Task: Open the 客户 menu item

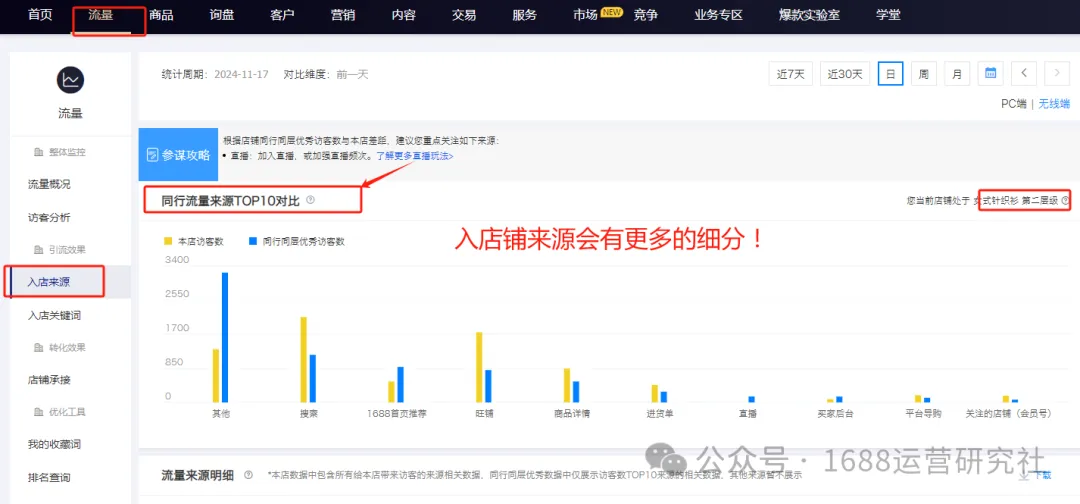Action: (x=282, y=14)
